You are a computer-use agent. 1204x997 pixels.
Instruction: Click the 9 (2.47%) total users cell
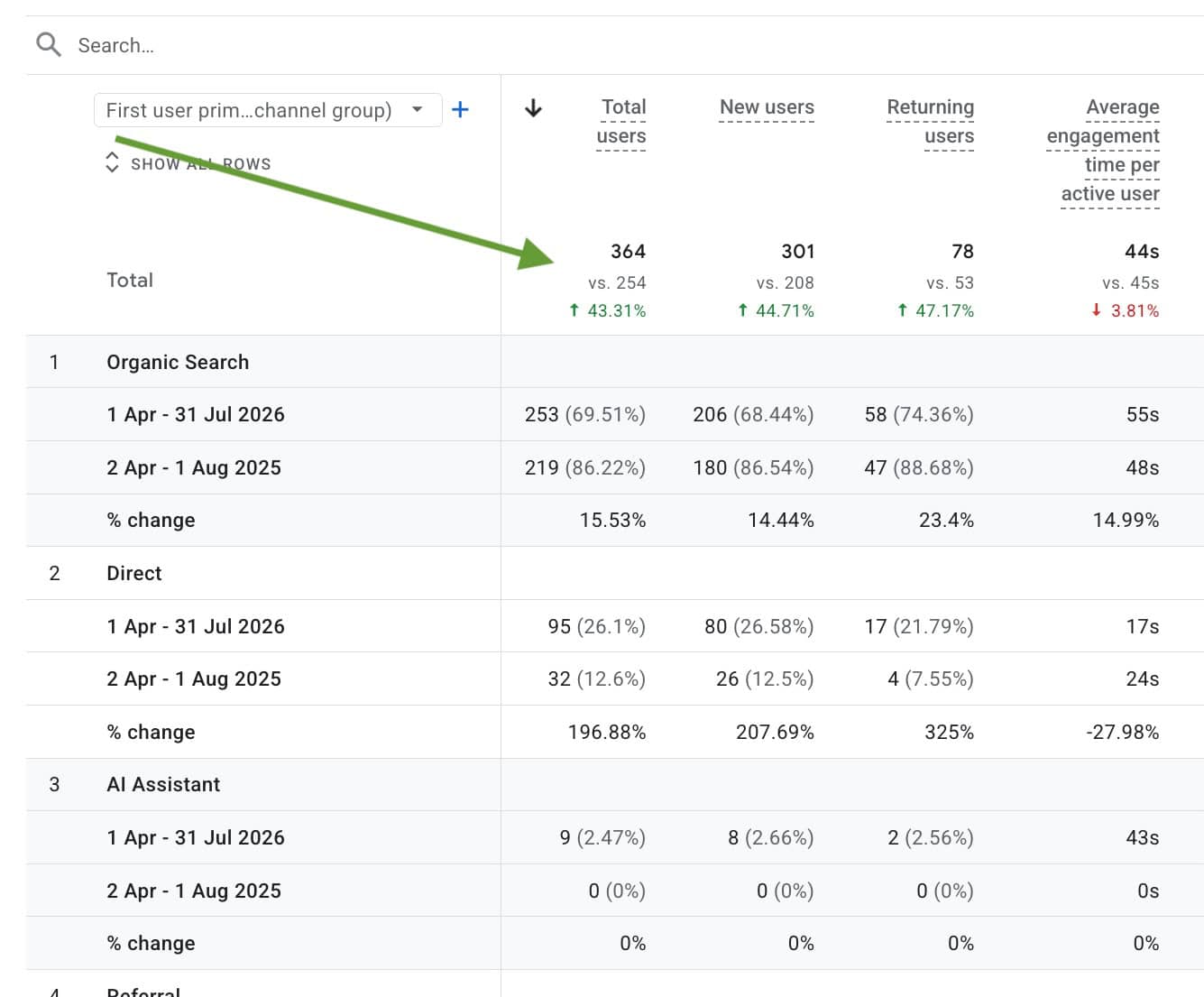point(602,837)
